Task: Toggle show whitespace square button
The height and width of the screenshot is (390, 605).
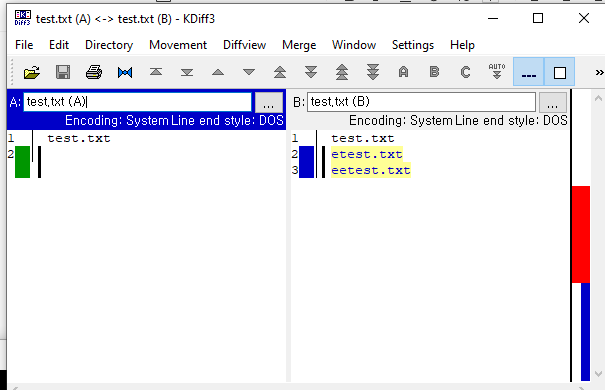Action: 559,72
